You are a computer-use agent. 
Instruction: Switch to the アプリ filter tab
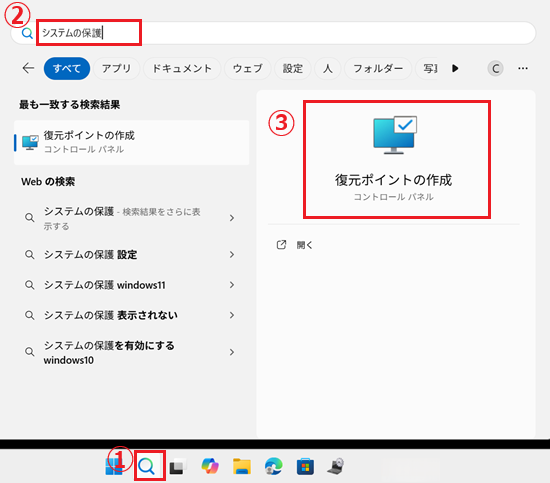coord(116,68)
